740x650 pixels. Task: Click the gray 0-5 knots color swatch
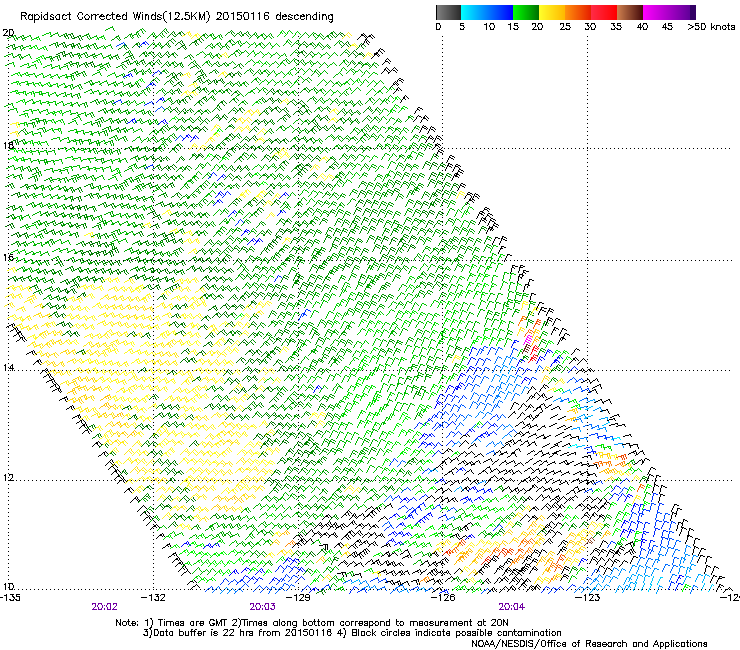tap(448, 12)
